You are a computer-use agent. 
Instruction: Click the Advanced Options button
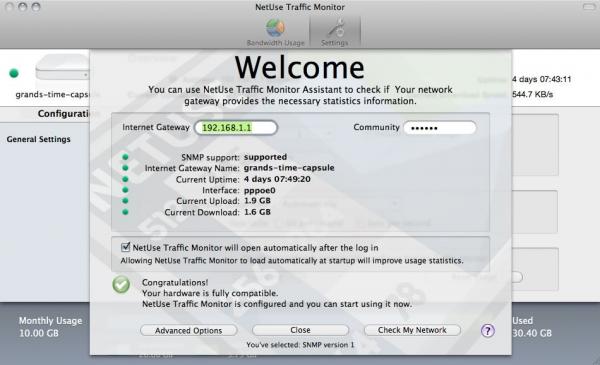click(x=189, y=331)
